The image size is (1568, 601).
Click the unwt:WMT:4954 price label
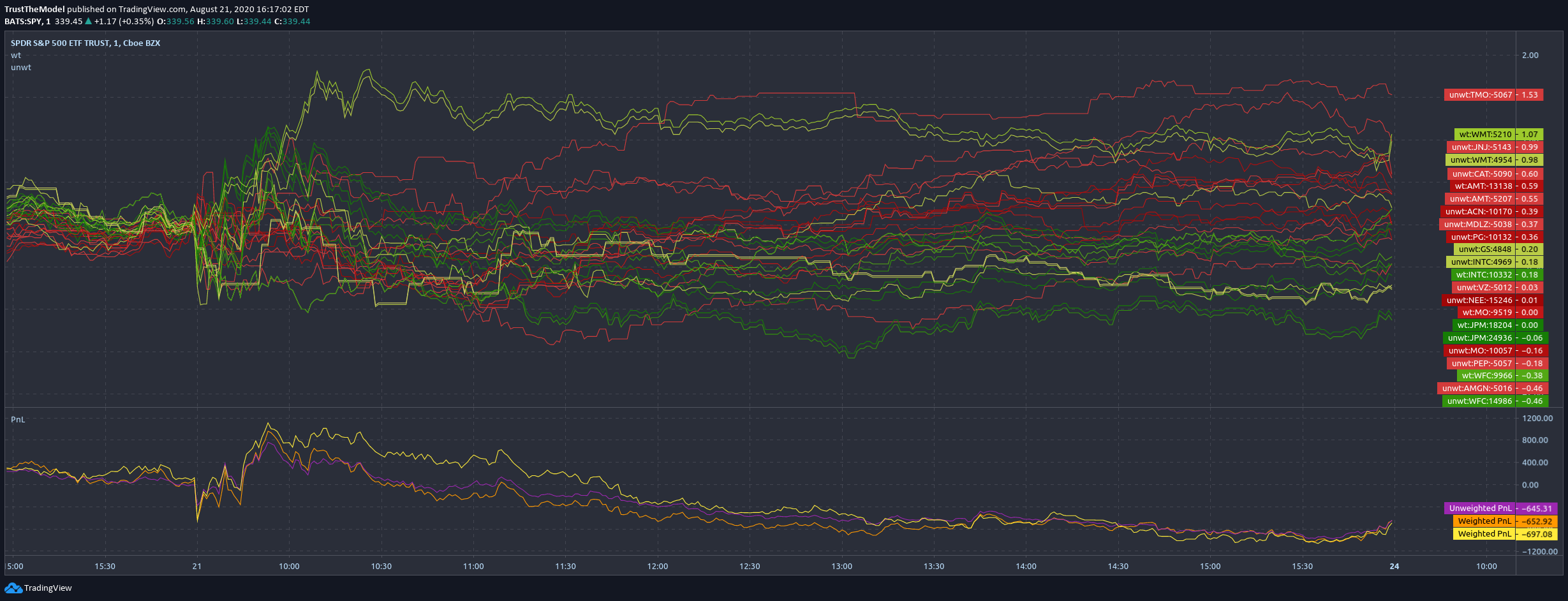1494,160
